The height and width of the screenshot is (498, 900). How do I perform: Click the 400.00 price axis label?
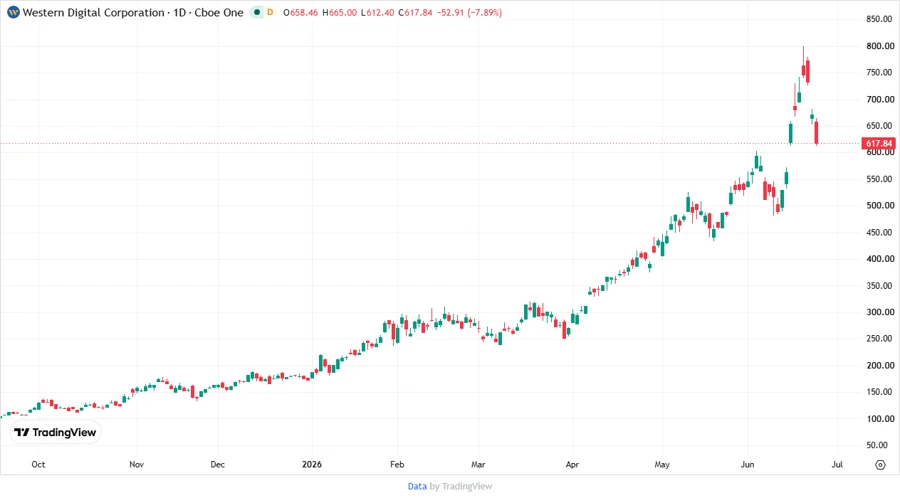point(880,259)
